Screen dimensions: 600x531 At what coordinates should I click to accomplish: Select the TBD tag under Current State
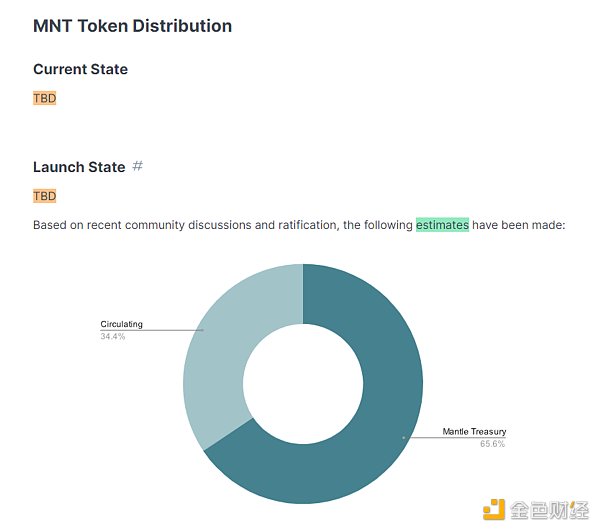pyautogui.click(x=44, y=98)
